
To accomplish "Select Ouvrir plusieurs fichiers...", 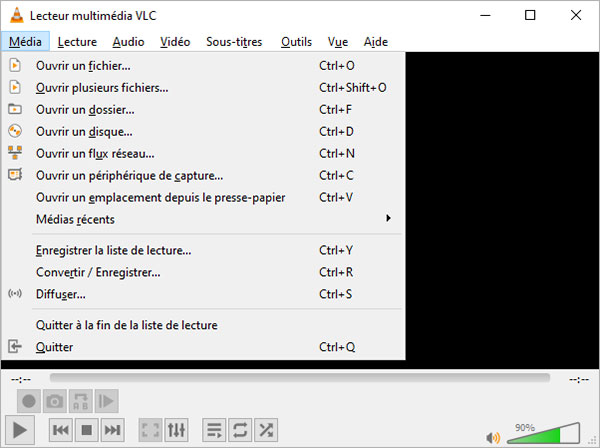I will [x=203, y=88].
